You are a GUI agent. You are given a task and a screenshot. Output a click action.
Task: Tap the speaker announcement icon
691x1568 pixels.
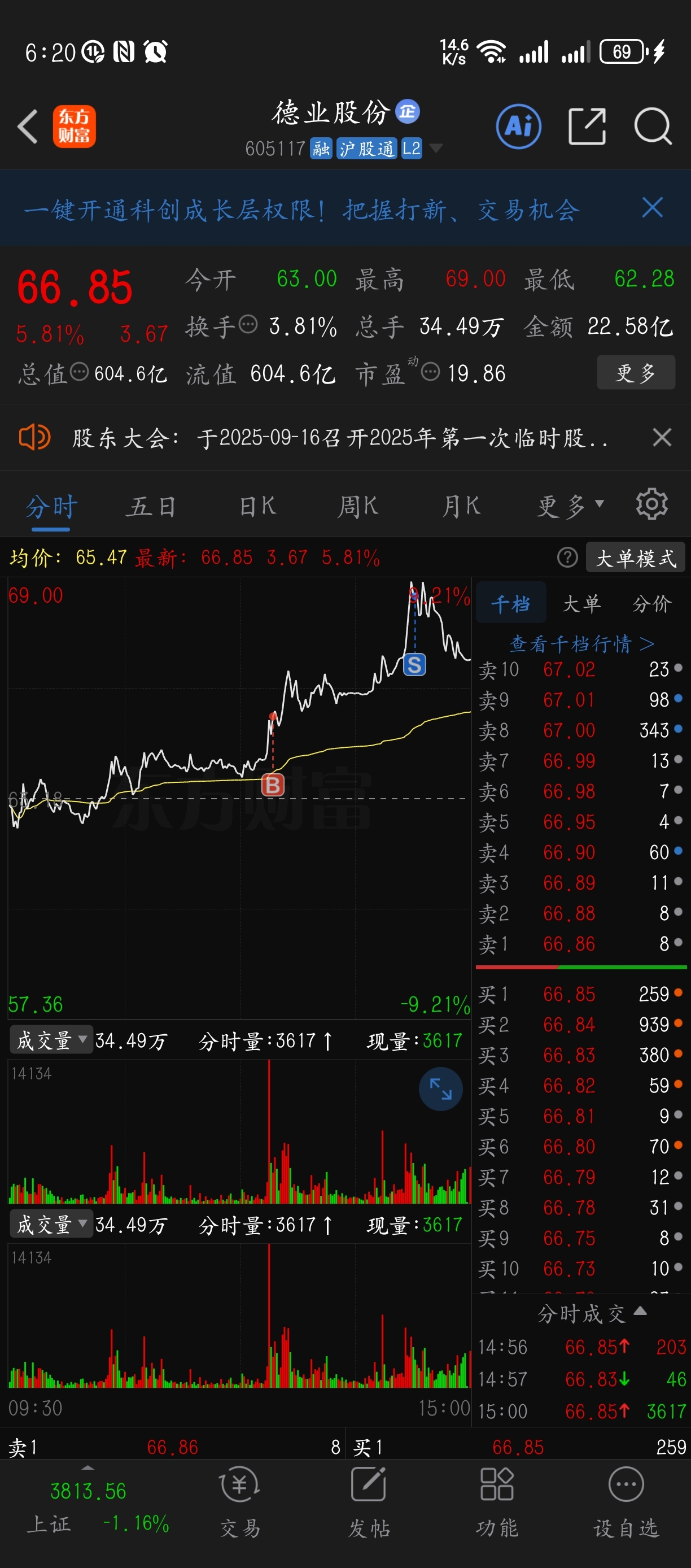coord(34,437)
